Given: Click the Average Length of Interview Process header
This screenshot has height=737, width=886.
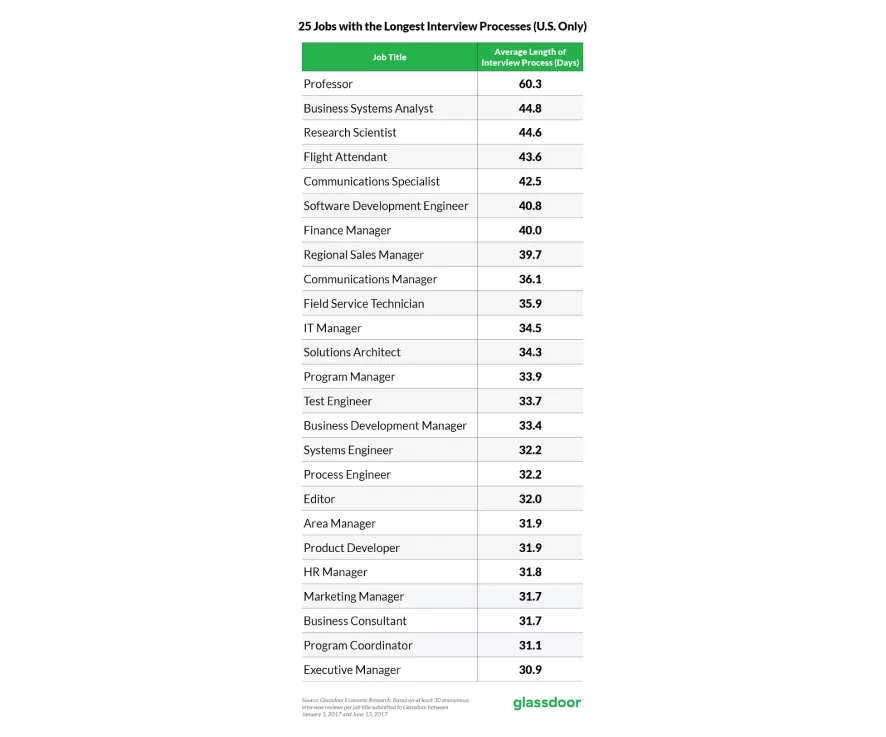Looking at the screenshot, I should point(530,57).
